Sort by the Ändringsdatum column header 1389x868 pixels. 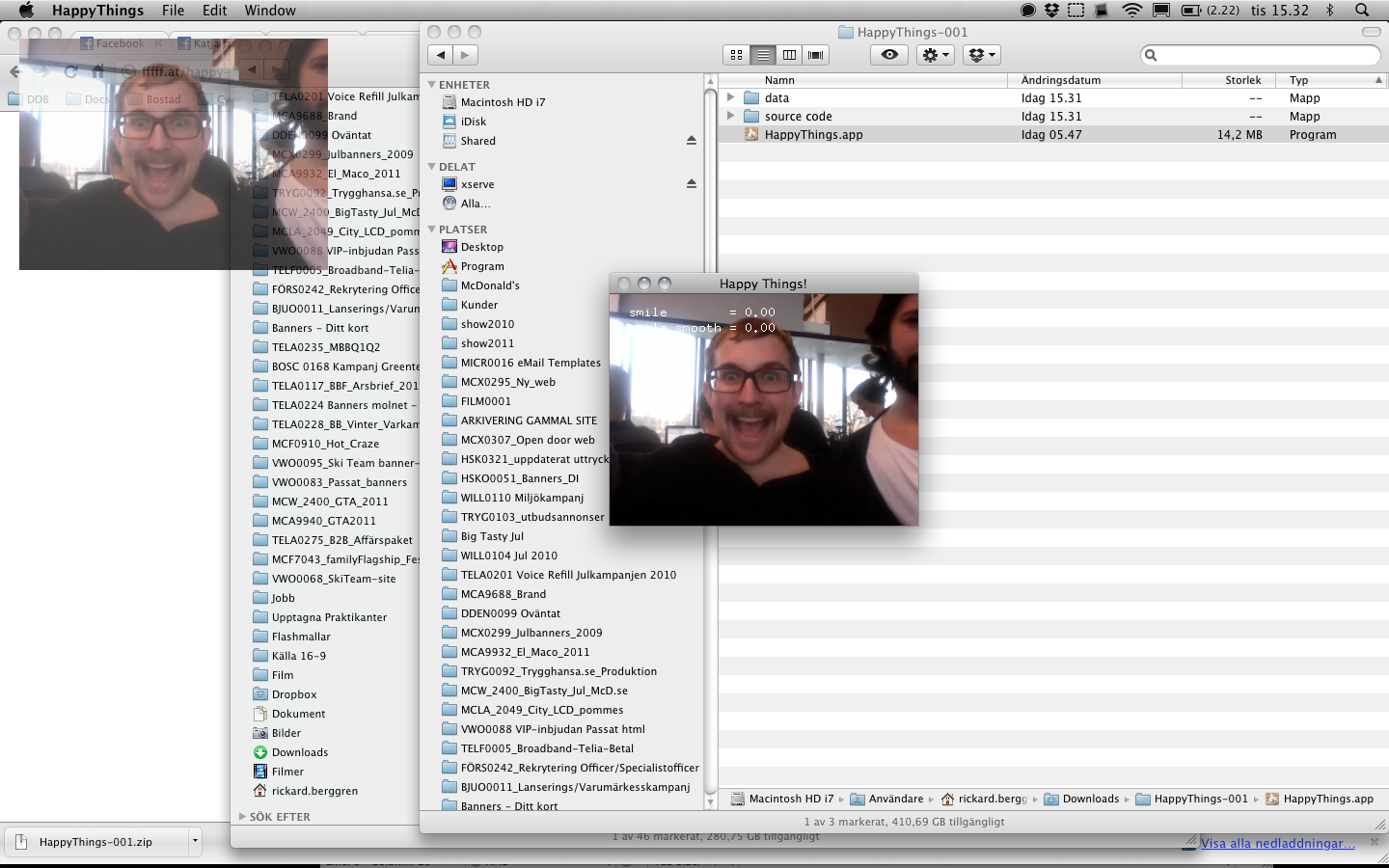(1061, 80)
